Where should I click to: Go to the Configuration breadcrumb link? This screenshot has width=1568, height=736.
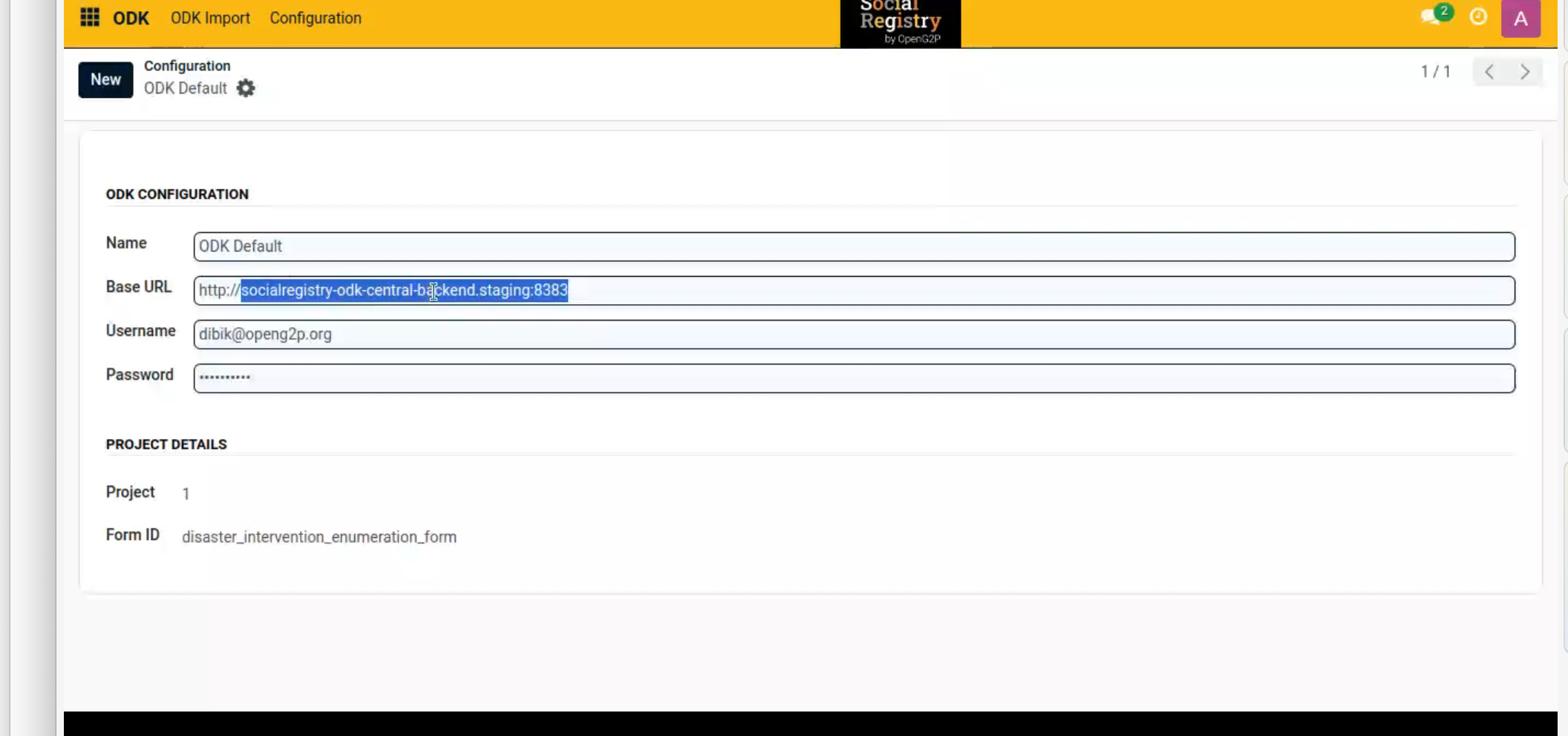coord(187,66)
